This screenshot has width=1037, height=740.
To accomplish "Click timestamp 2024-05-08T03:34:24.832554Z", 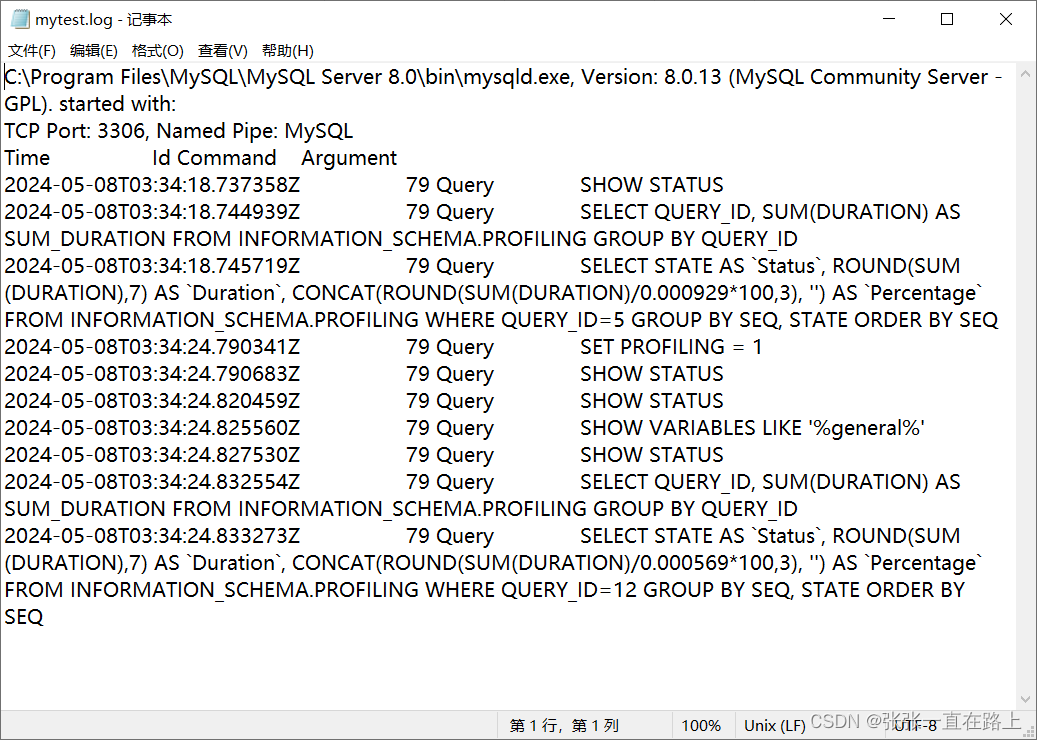I will click(x=152, y=482).
